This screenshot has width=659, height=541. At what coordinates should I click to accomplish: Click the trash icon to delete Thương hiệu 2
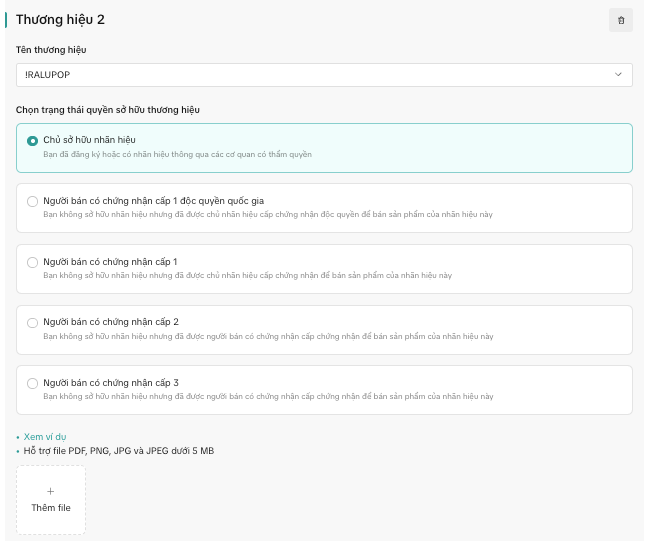point(621,20)
